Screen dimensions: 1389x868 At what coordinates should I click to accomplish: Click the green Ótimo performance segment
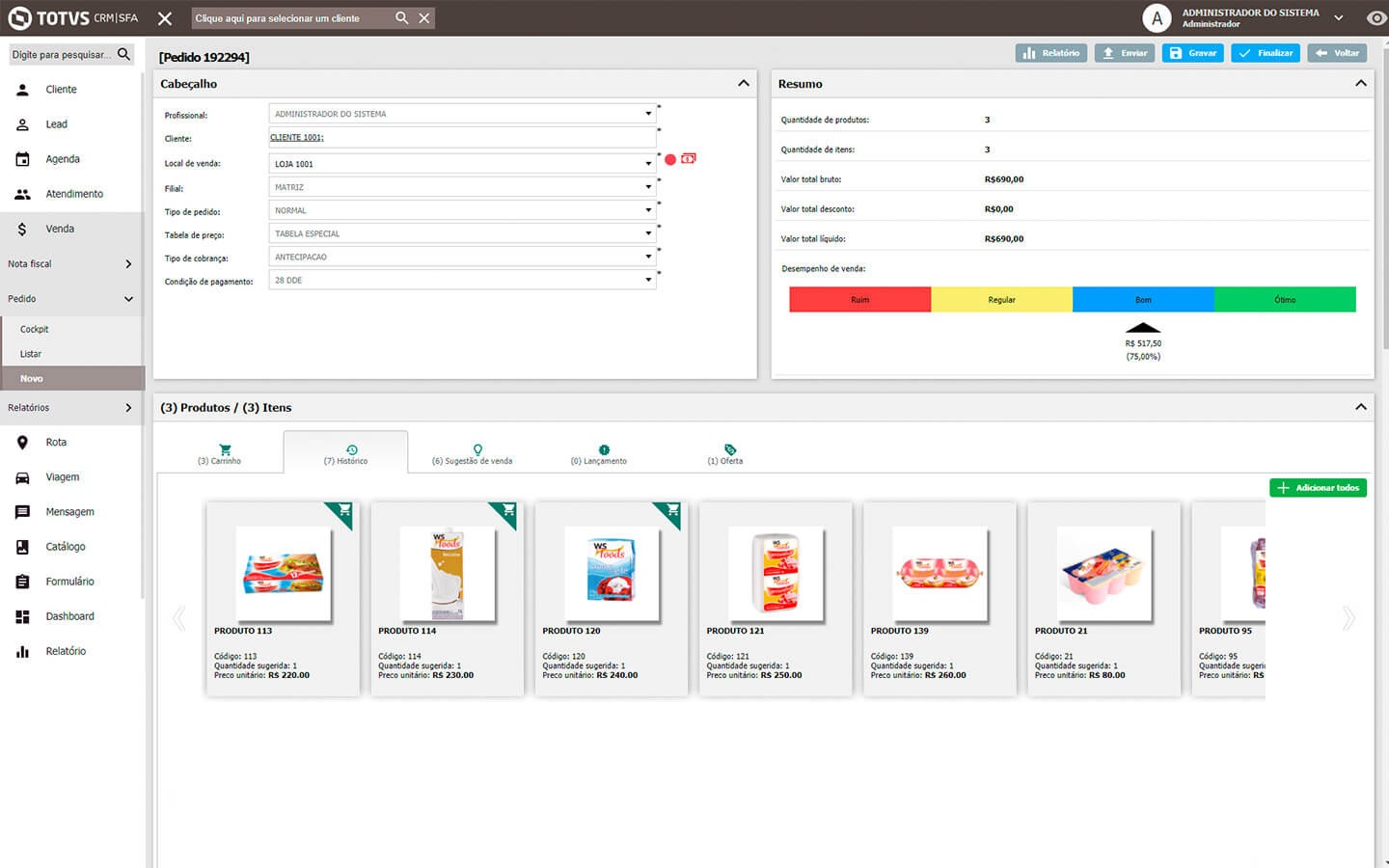(x=1285, y=300)
